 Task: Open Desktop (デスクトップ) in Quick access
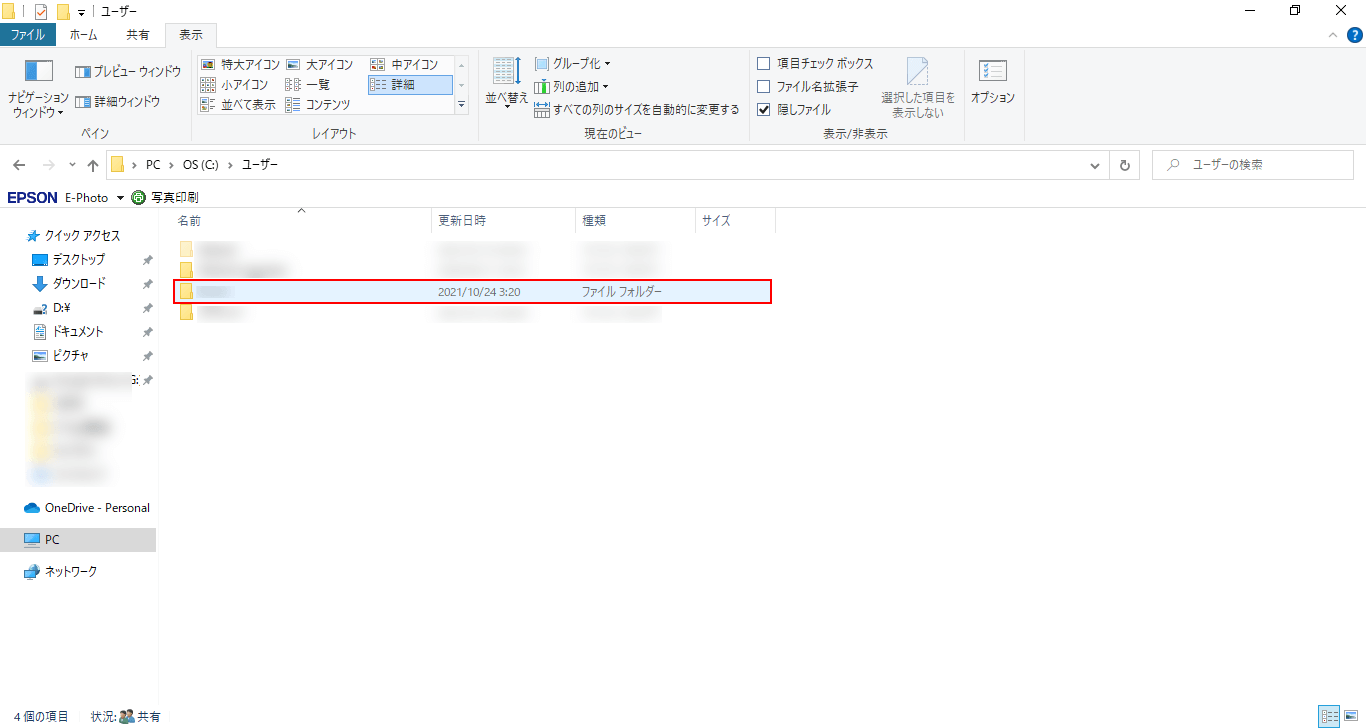(x=78, y=260)
